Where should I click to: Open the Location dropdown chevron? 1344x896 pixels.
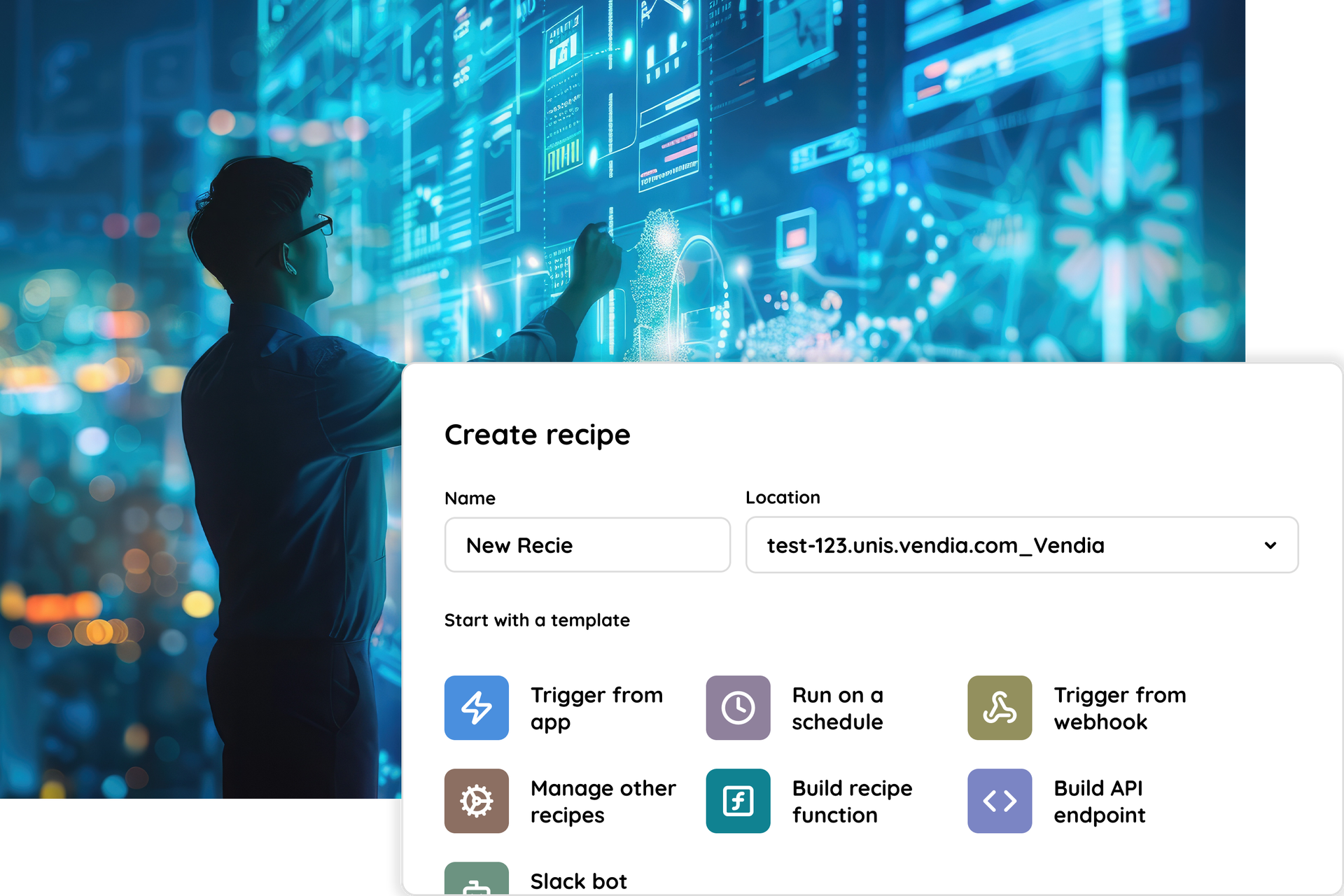tap(1270, 545)
